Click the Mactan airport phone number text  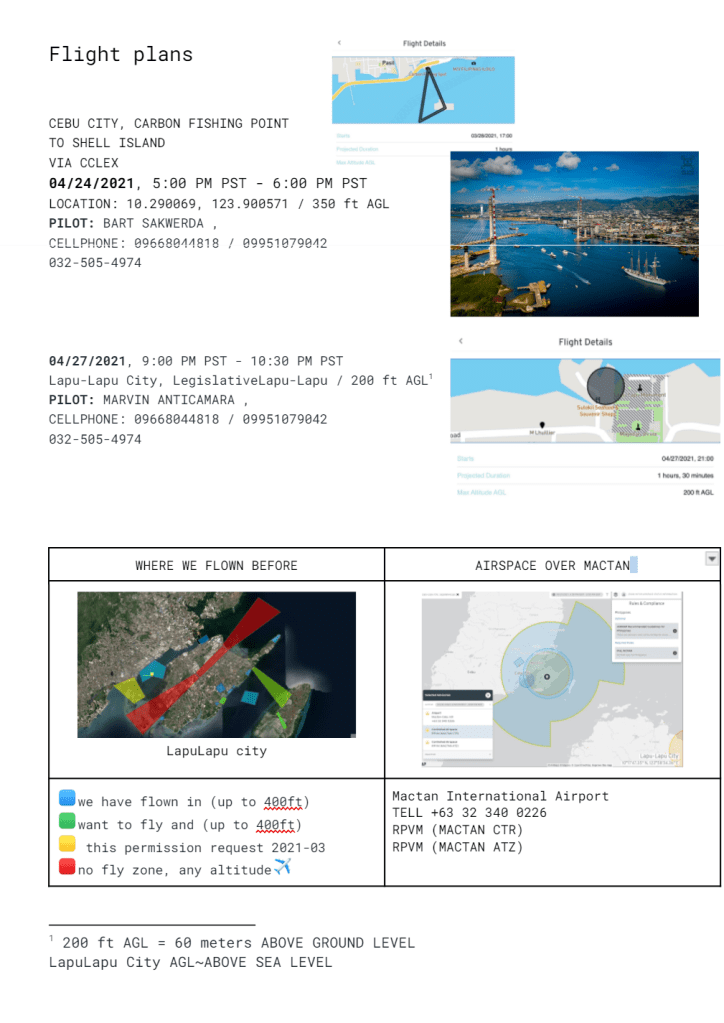(470, 813)
